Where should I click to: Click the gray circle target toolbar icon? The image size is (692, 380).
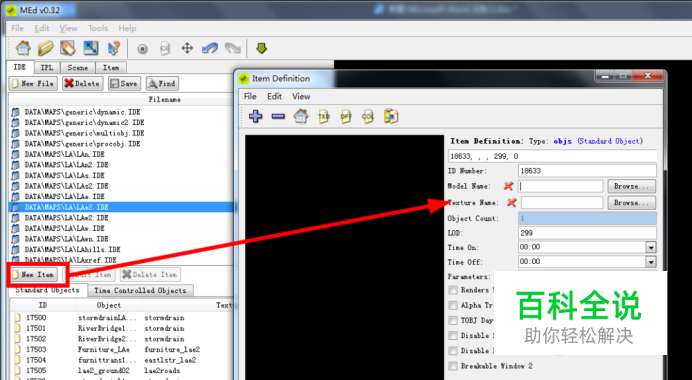(x=142, y=49)
